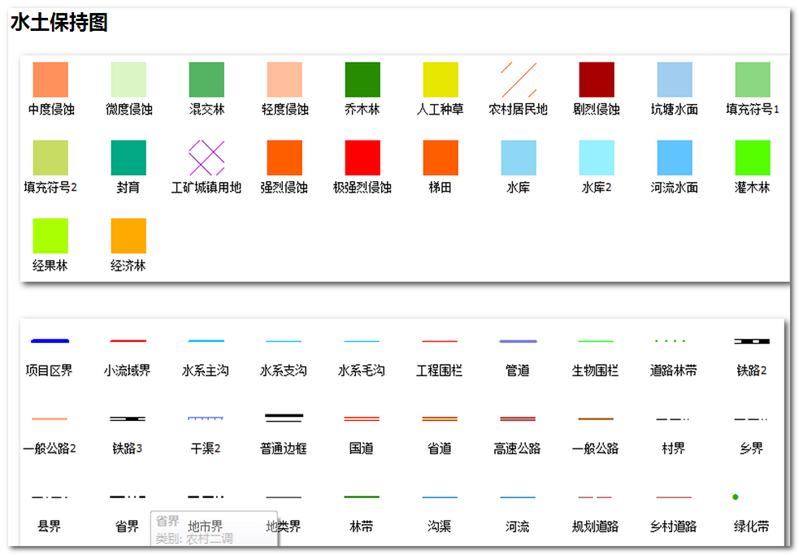Pick the 坑塘水面 fill symbol
The image size is (799, 555).
tap(674, 80)
